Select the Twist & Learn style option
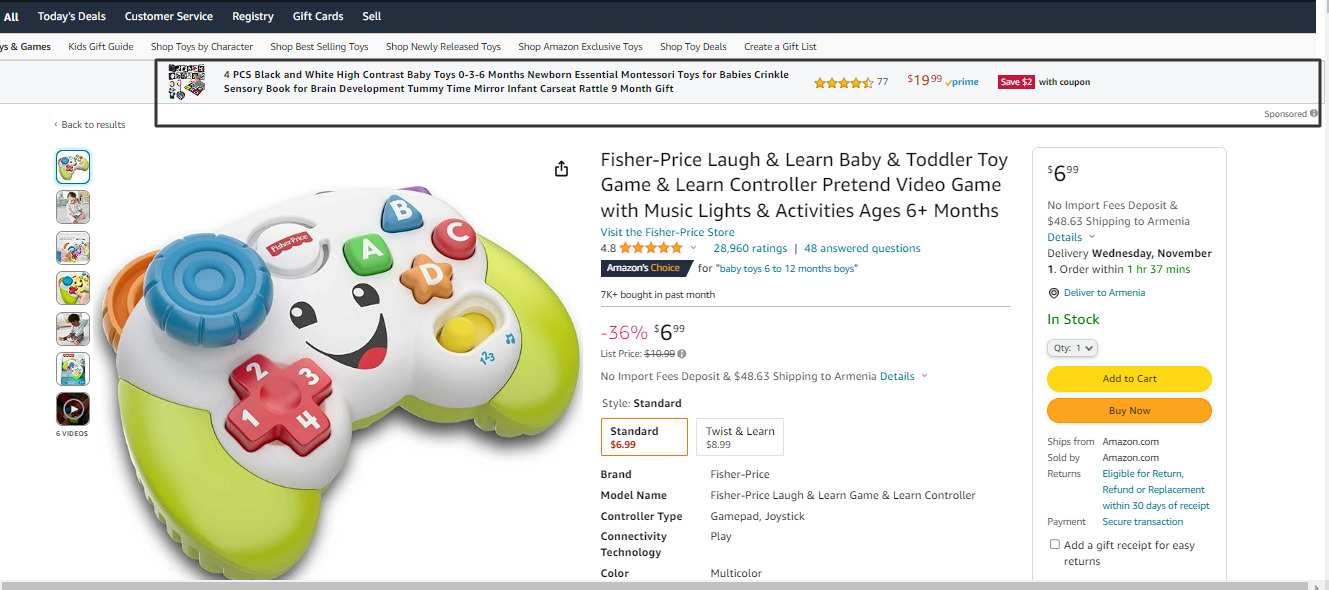This screenshot has height=590, width=1329. (x=739, y=436)
